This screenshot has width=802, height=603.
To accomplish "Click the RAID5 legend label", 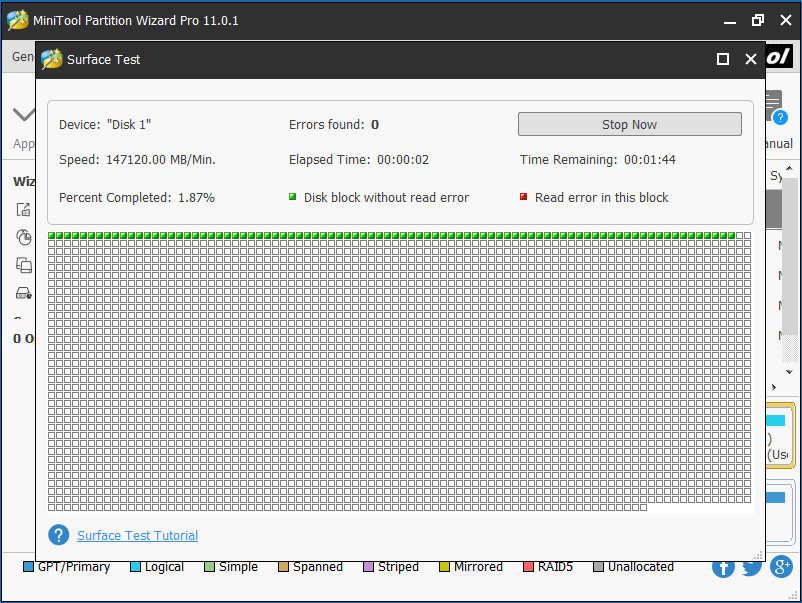I will click(x=555, y=567).
